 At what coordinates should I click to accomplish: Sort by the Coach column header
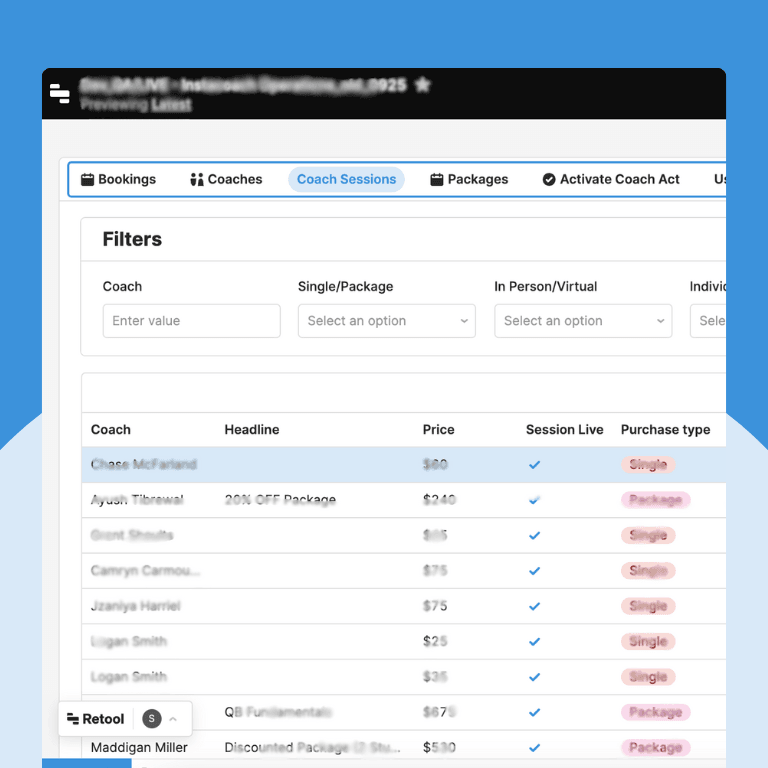pyautogui.click(x=111, y=430)
